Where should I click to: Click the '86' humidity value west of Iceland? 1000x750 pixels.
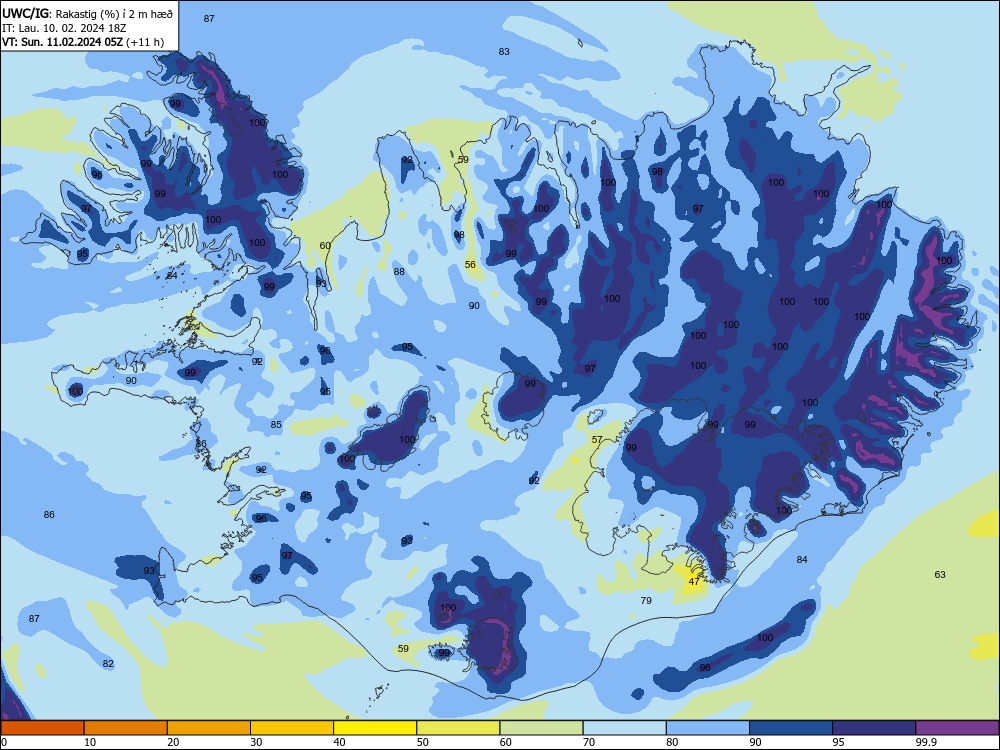pos(49,515)
